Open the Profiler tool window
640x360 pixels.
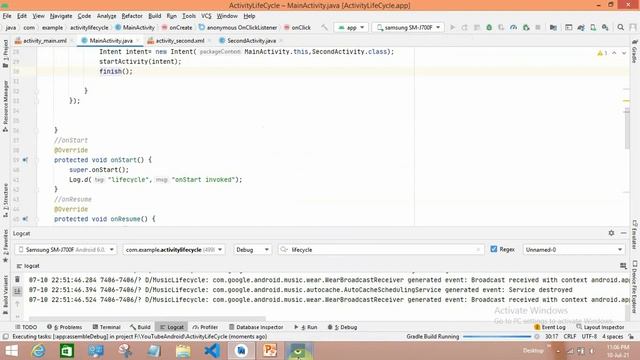pyautogui.click(x=205, y=327)
